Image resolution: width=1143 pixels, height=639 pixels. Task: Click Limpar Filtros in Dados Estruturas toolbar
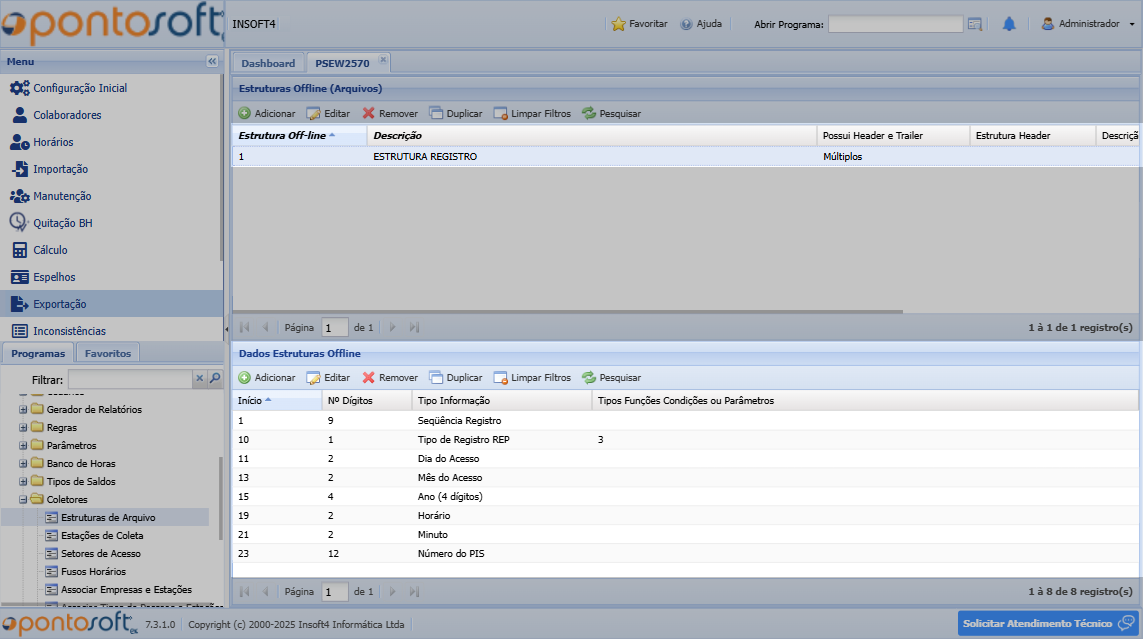[x=532, y=378]
